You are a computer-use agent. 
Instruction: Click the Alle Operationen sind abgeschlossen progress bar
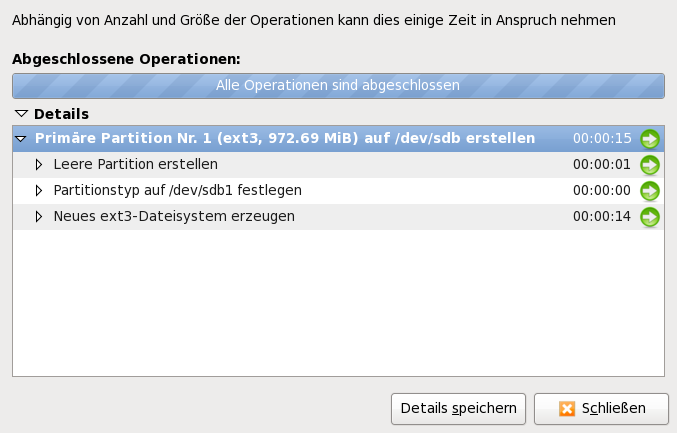point(338,86)
